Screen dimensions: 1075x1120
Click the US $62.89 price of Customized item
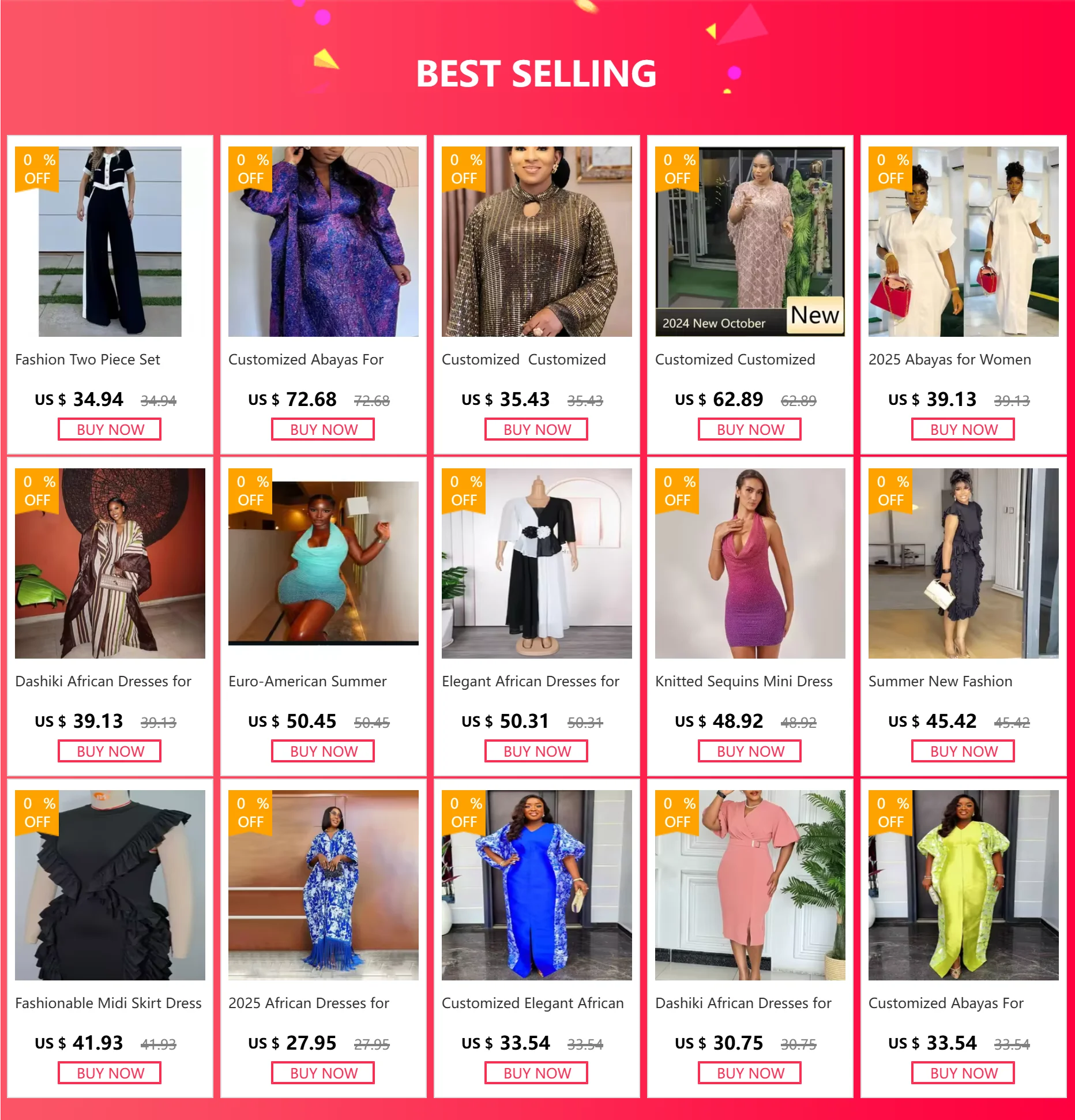719,399
